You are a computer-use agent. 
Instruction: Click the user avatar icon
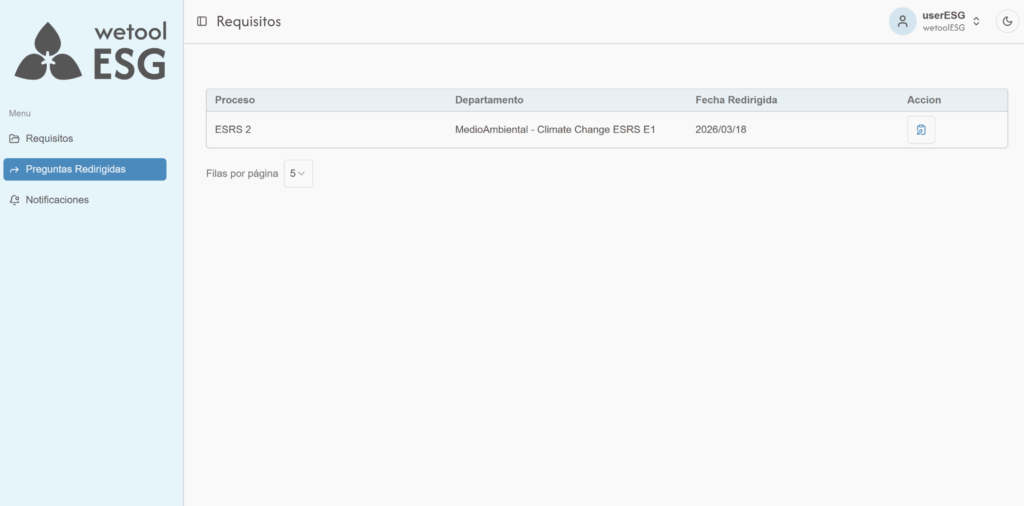[902, 21]
